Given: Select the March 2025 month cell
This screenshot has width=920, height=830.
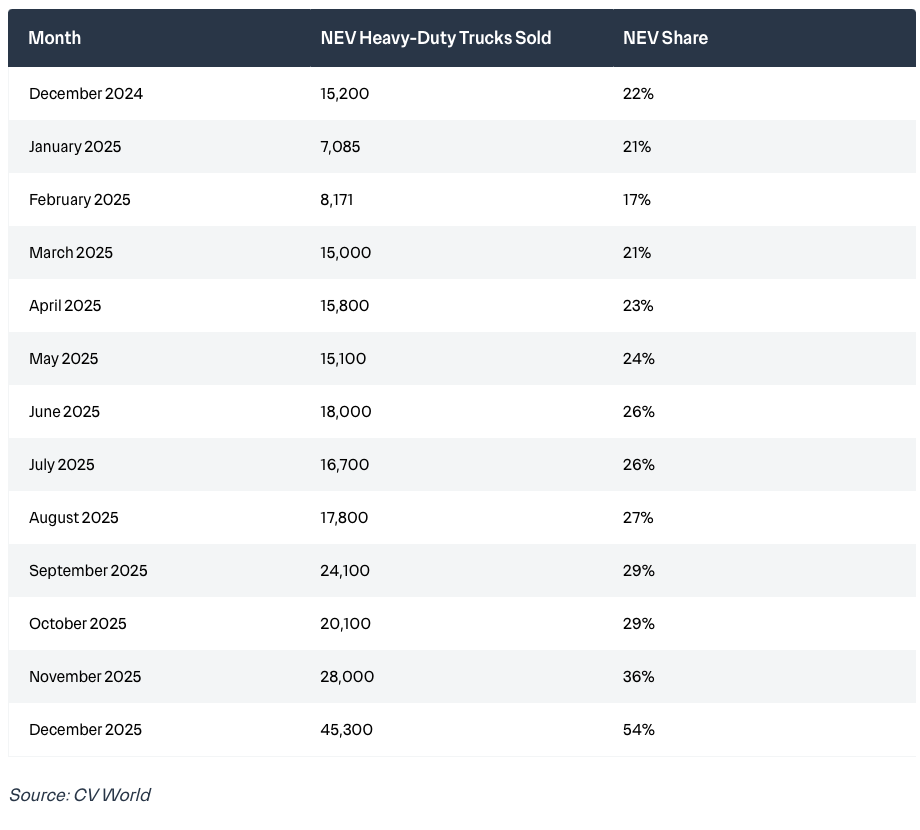Looking at the screenshot, I should coord(71,253).
